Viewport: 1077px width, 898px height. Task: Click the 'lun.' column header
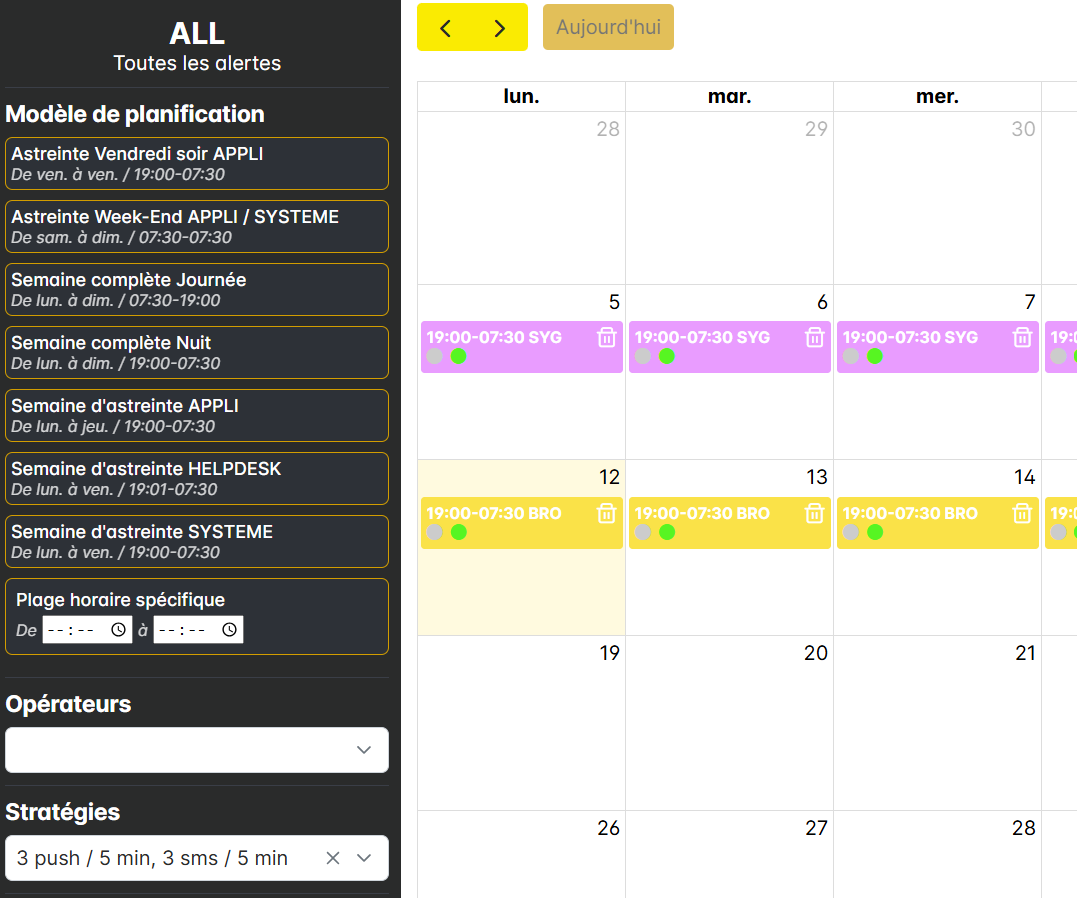coord(521,96)
